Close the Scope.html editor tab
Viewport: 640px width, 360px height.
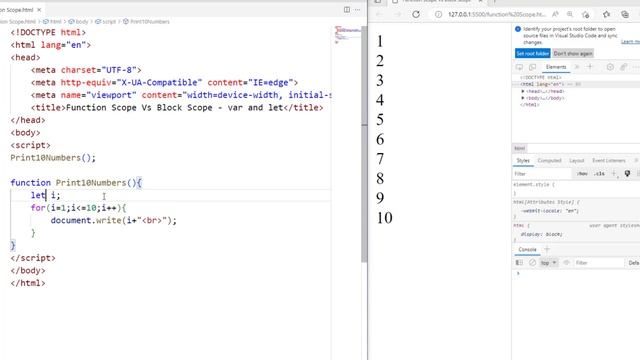39,9
